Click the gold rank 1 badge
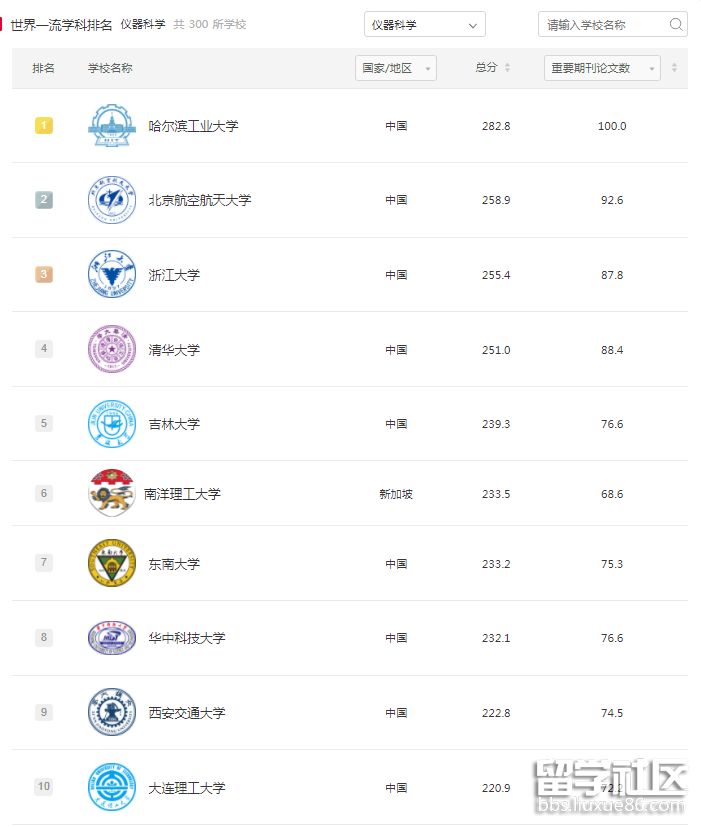This screenshot has width=701, height=827. [x=43, y=126]
